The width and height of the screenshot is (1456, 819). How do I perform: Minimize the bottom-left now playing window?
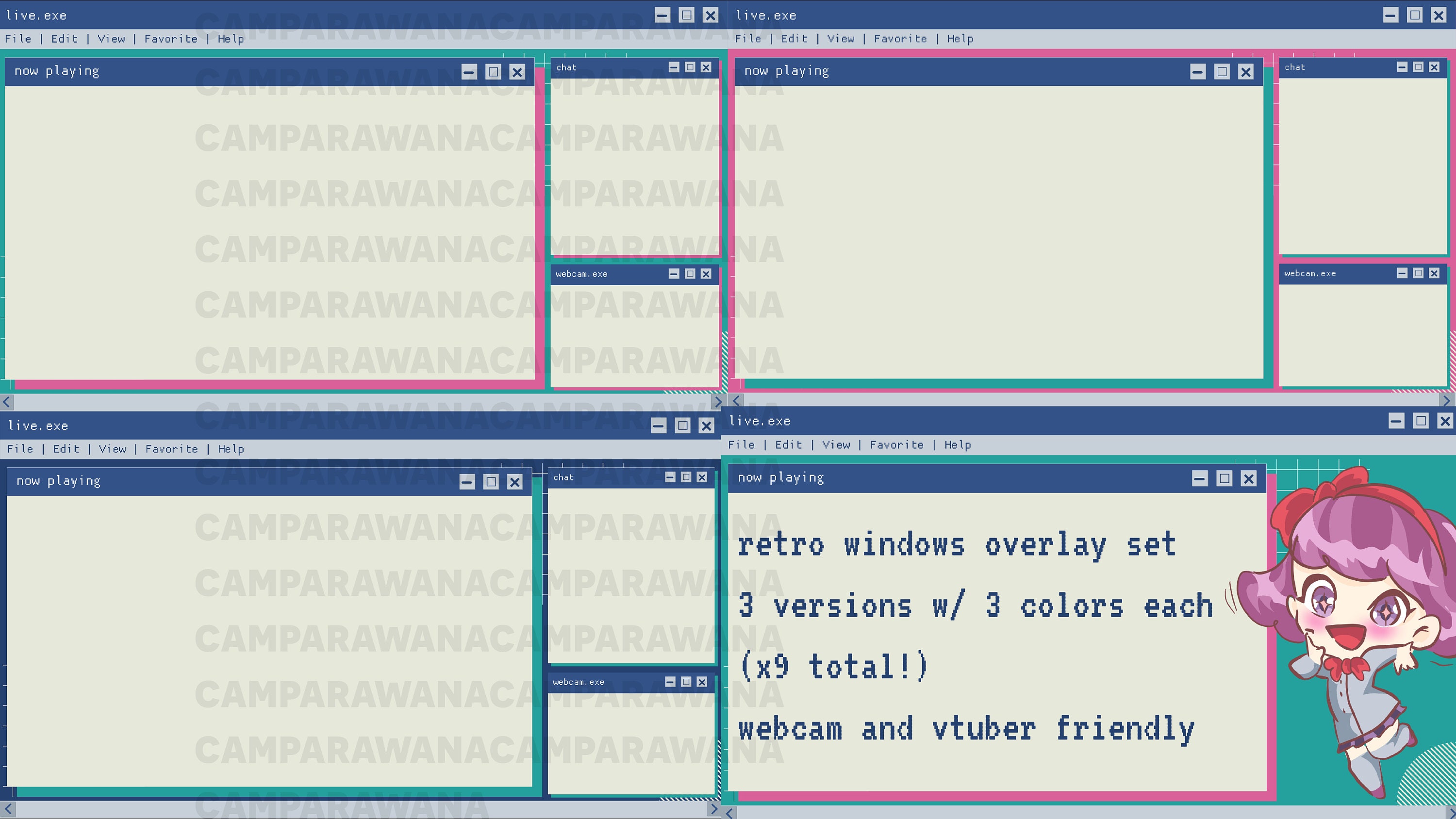[466, 482]
